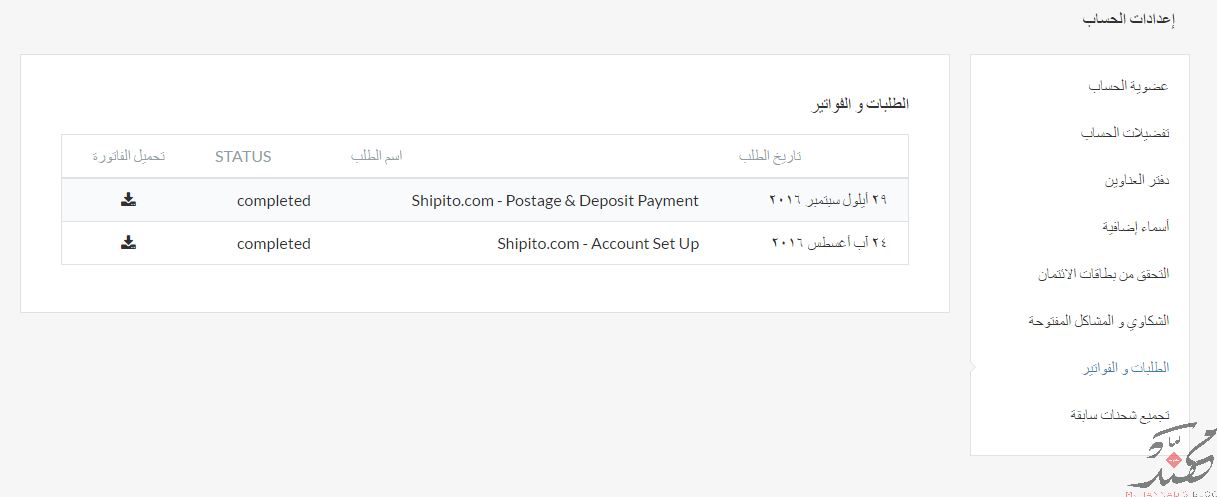Viewport: 1217px width, 497px height.
Task: Select Shipito.com - Account Set Up row
Action: 485,243
